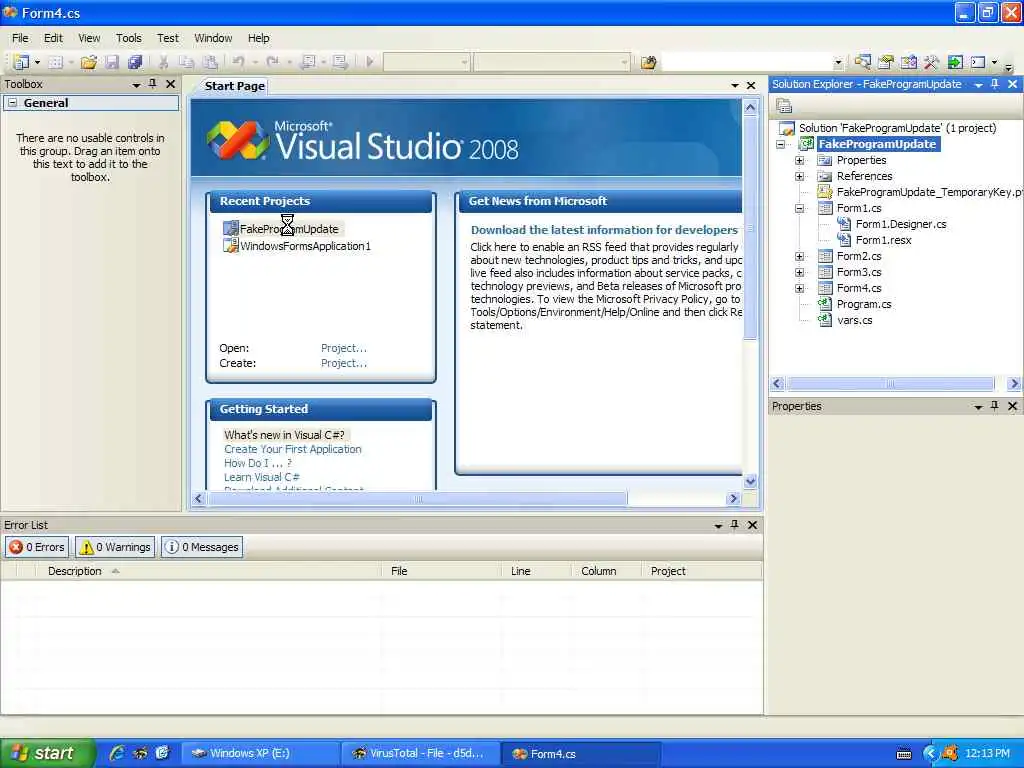Viewport: 1024px width, 768px height.
Task: Toggle the 0 Errors filter button
Action: pos(37,547)
